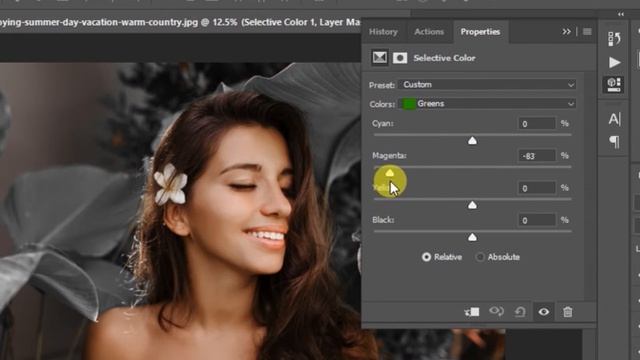Click the Cyan slider handle
640x360 pixels.
tap(472, 141)
